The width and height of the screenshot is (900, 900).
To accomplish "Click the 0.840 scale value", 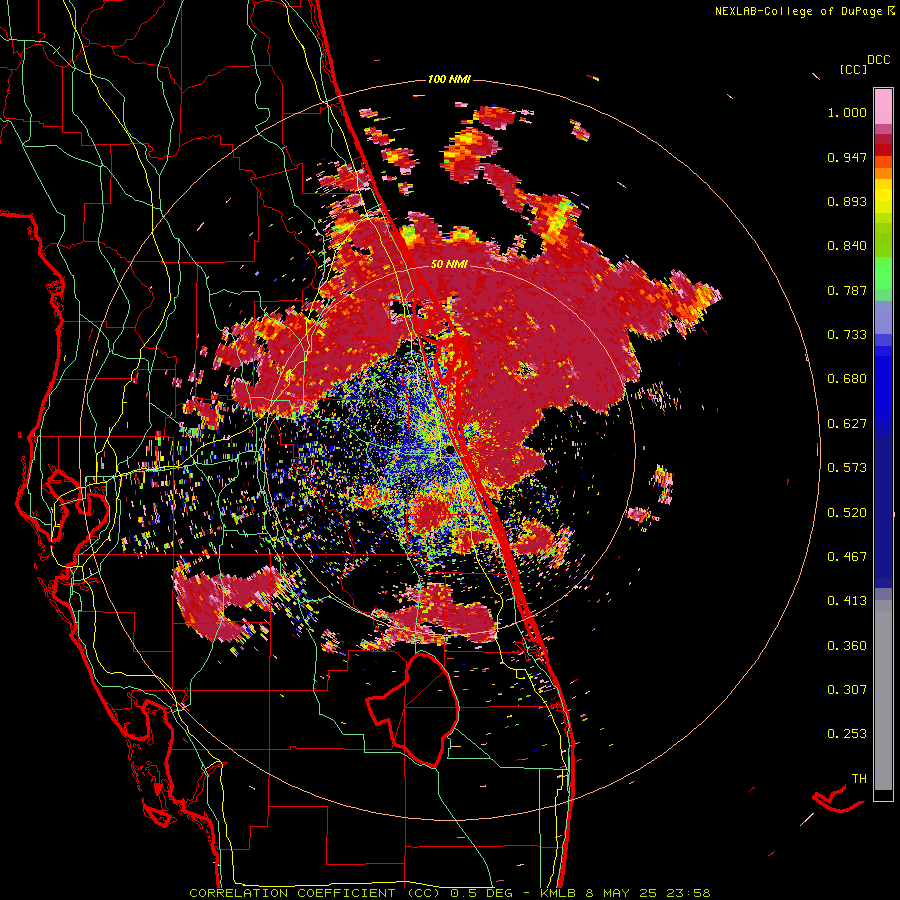I will (x=847, y=246).
